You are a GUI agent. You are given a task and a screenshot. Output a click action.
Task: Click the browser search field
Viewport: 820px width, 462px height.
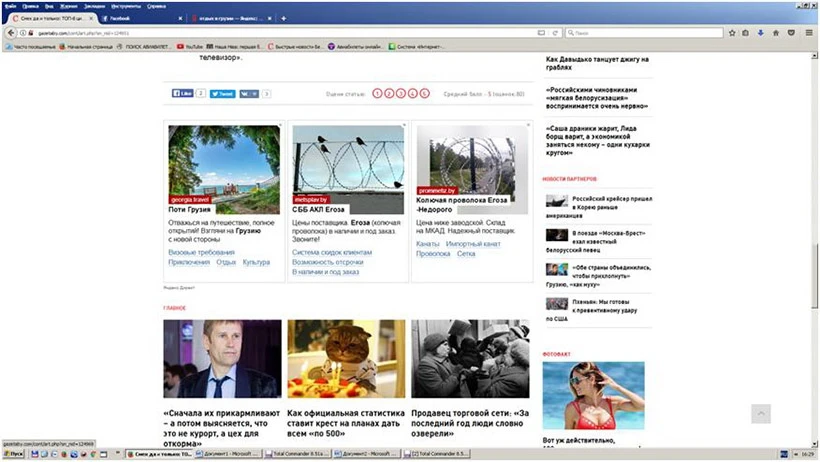pyautogui.click(x=644, y=33)
